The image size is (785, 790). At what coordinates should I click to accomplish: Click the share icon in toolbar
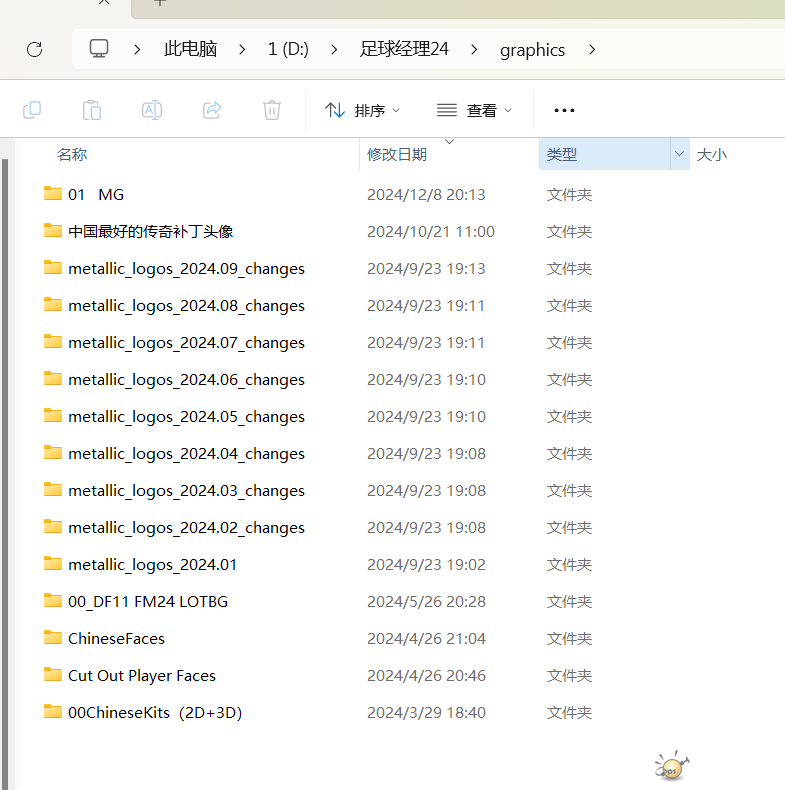pos(212,110)
